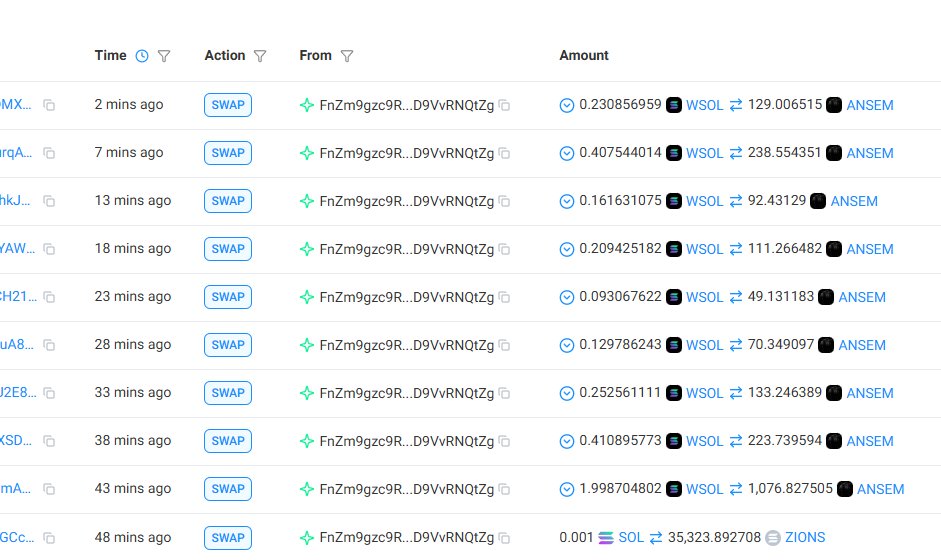Copy From address in 23 mins ago row
Image resolution: width=941 pixels, height=560 pixels.
point(505,297)
